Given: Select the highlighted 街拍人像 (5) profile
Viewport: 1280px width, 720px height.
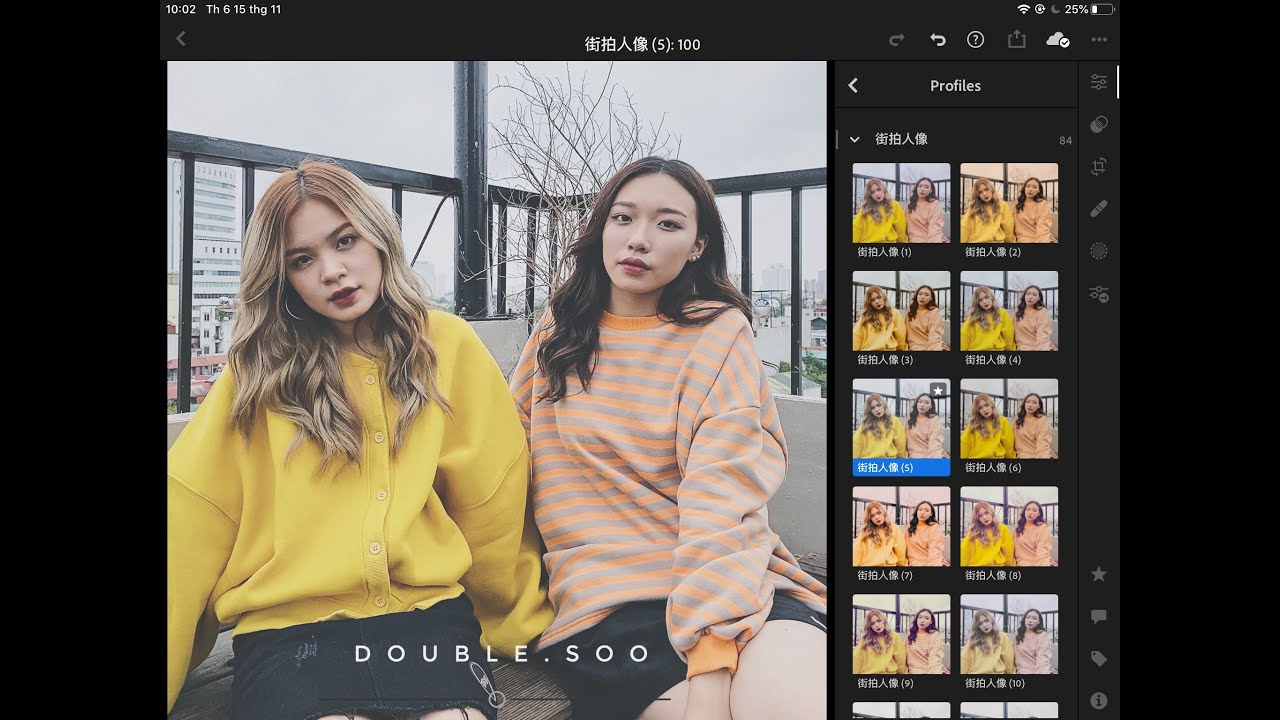Looking at the screenshot, I should (x=901, y=427).
